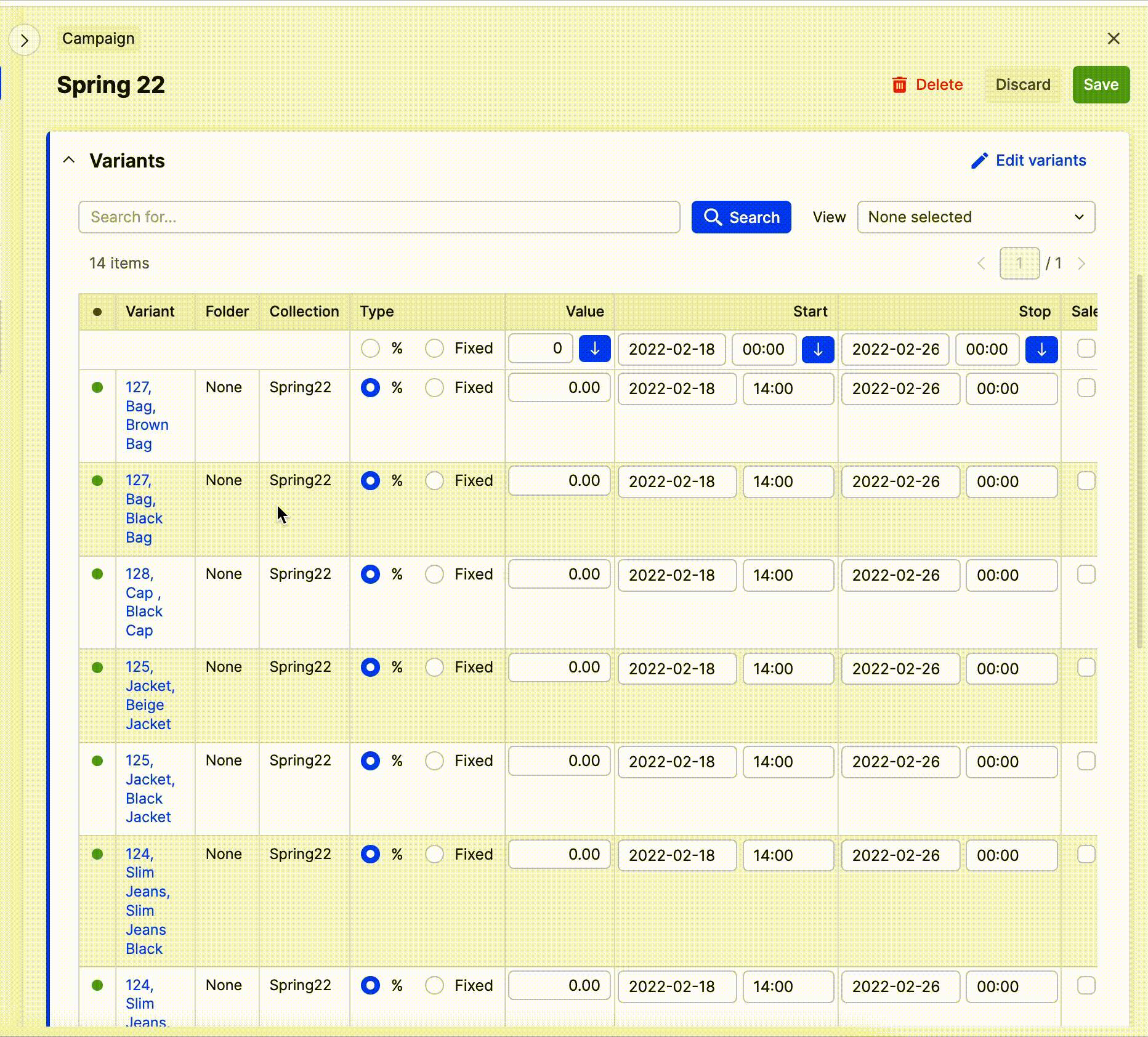
Task: Sort by the Variant column header
Action: pyautogui.click(x=150, y=312)
